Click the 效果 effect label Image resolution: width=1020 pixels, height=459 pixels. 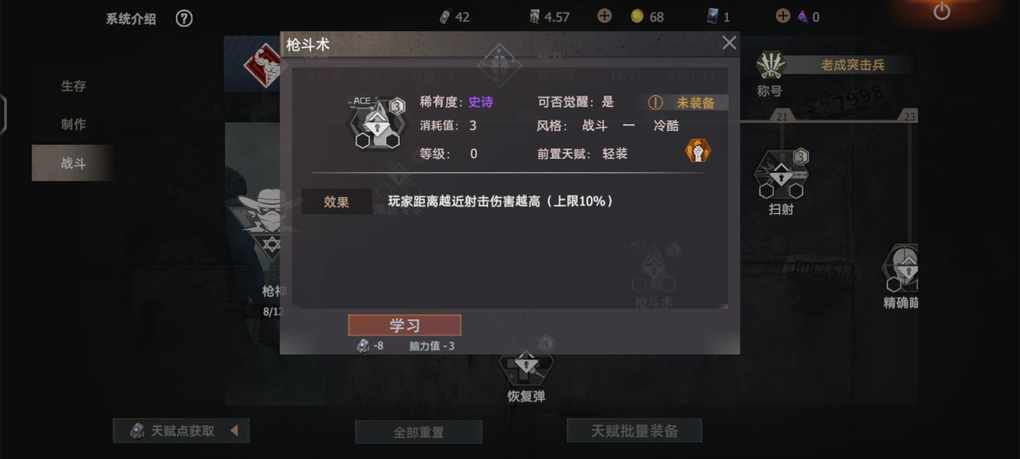pos(337,202)
